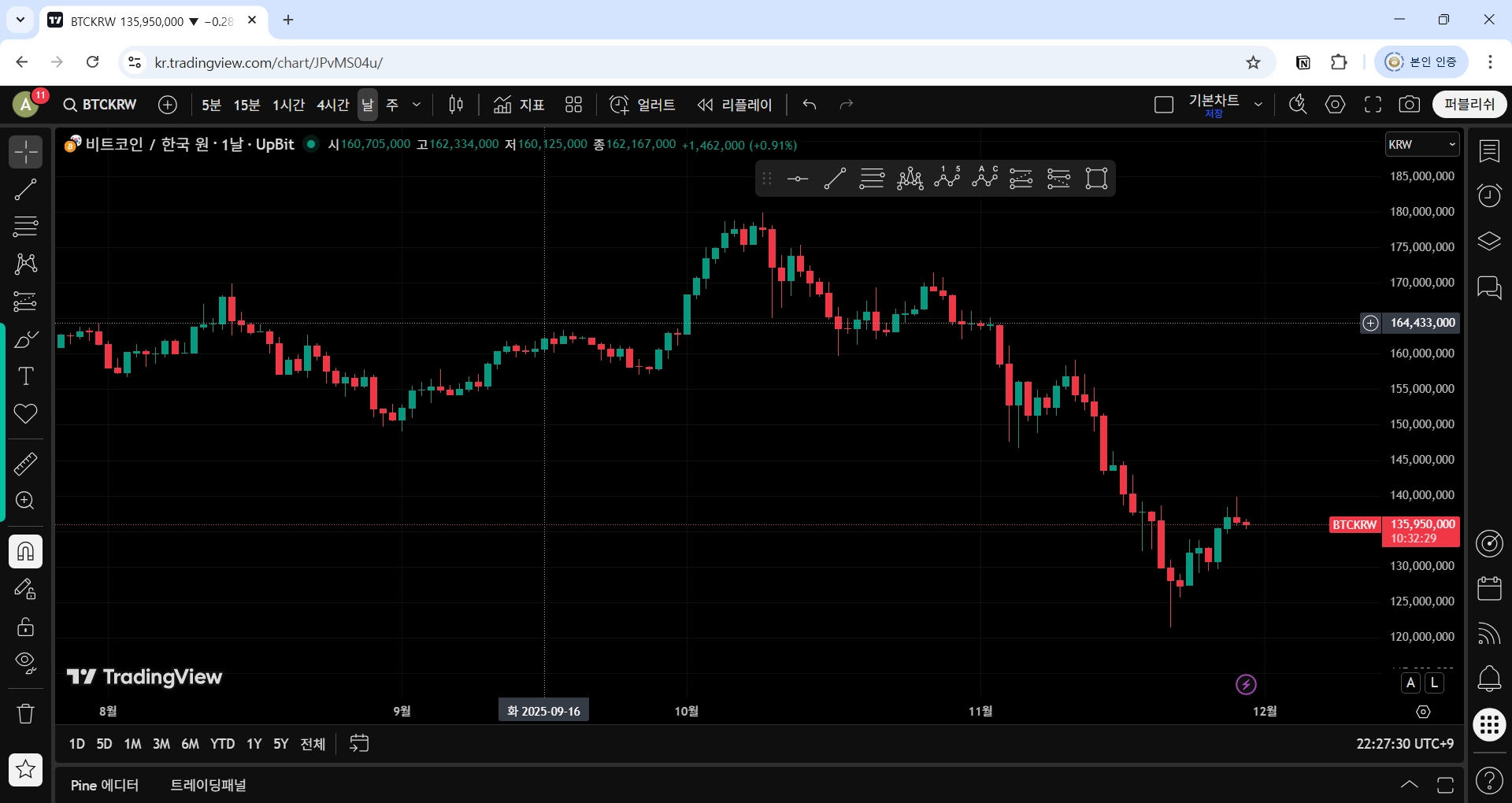The height and width of the screenshot is (803, 1512).
Task: Open the 트레이딩패널 trading panel tab
Action: point(208,786)
